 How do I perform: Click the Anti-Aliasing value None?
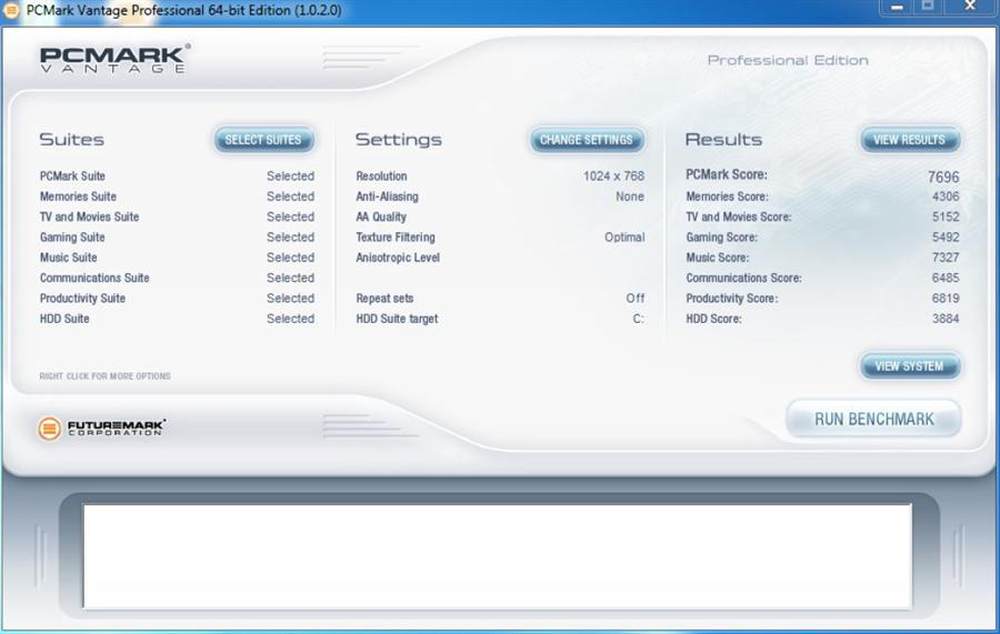point(629,196)
